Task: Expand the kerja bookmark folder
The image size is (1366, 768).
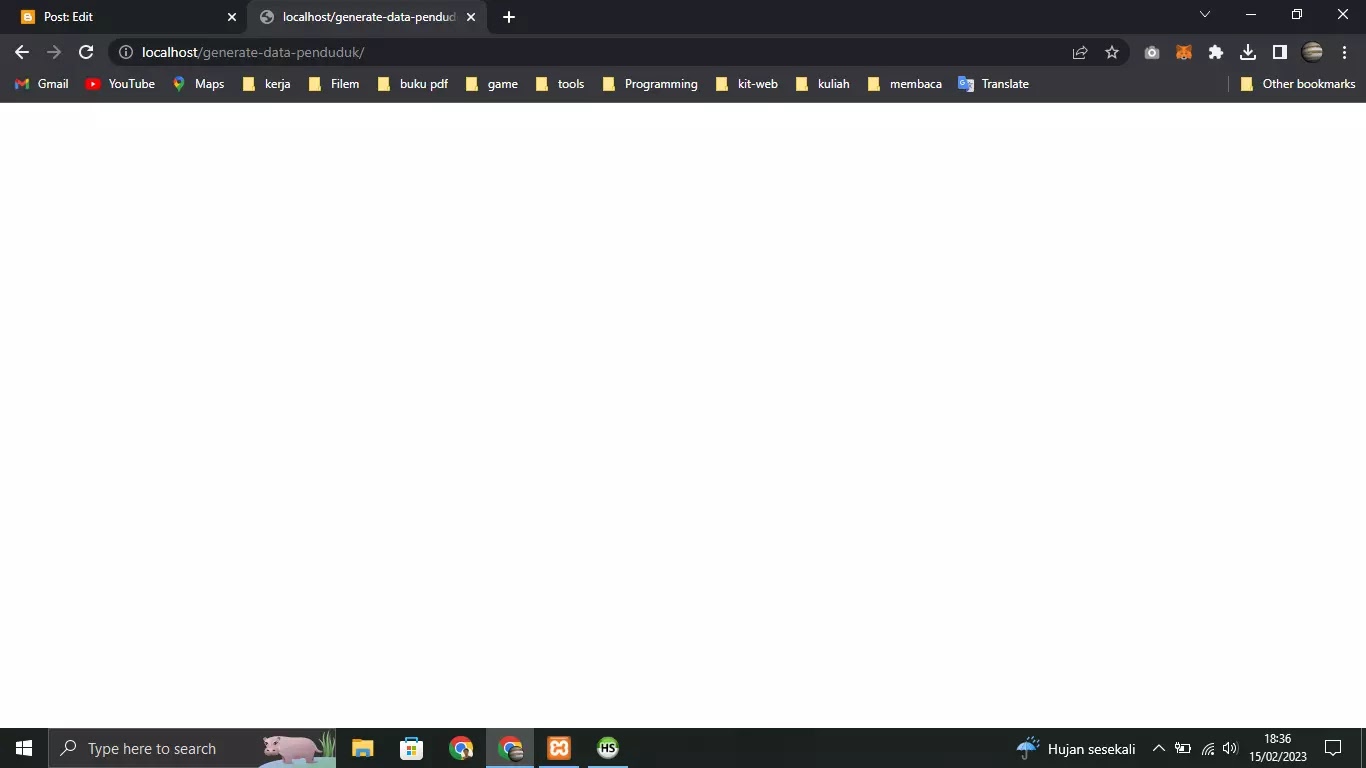Action: 267,84
